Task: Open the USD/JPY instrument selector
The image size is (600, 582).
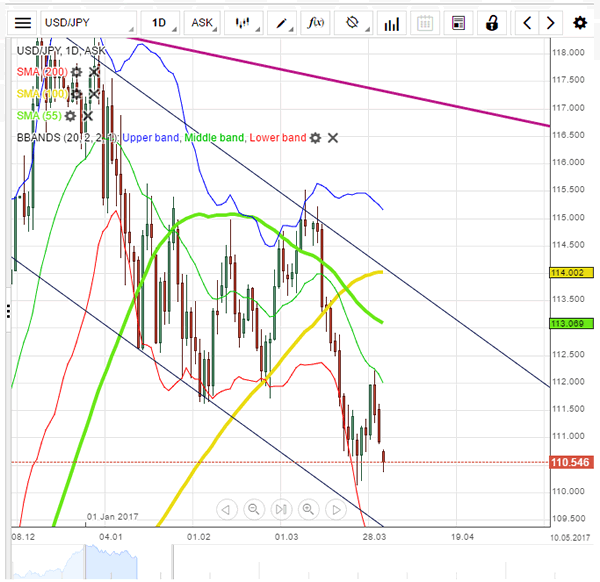Action: (x=88, y=23)
